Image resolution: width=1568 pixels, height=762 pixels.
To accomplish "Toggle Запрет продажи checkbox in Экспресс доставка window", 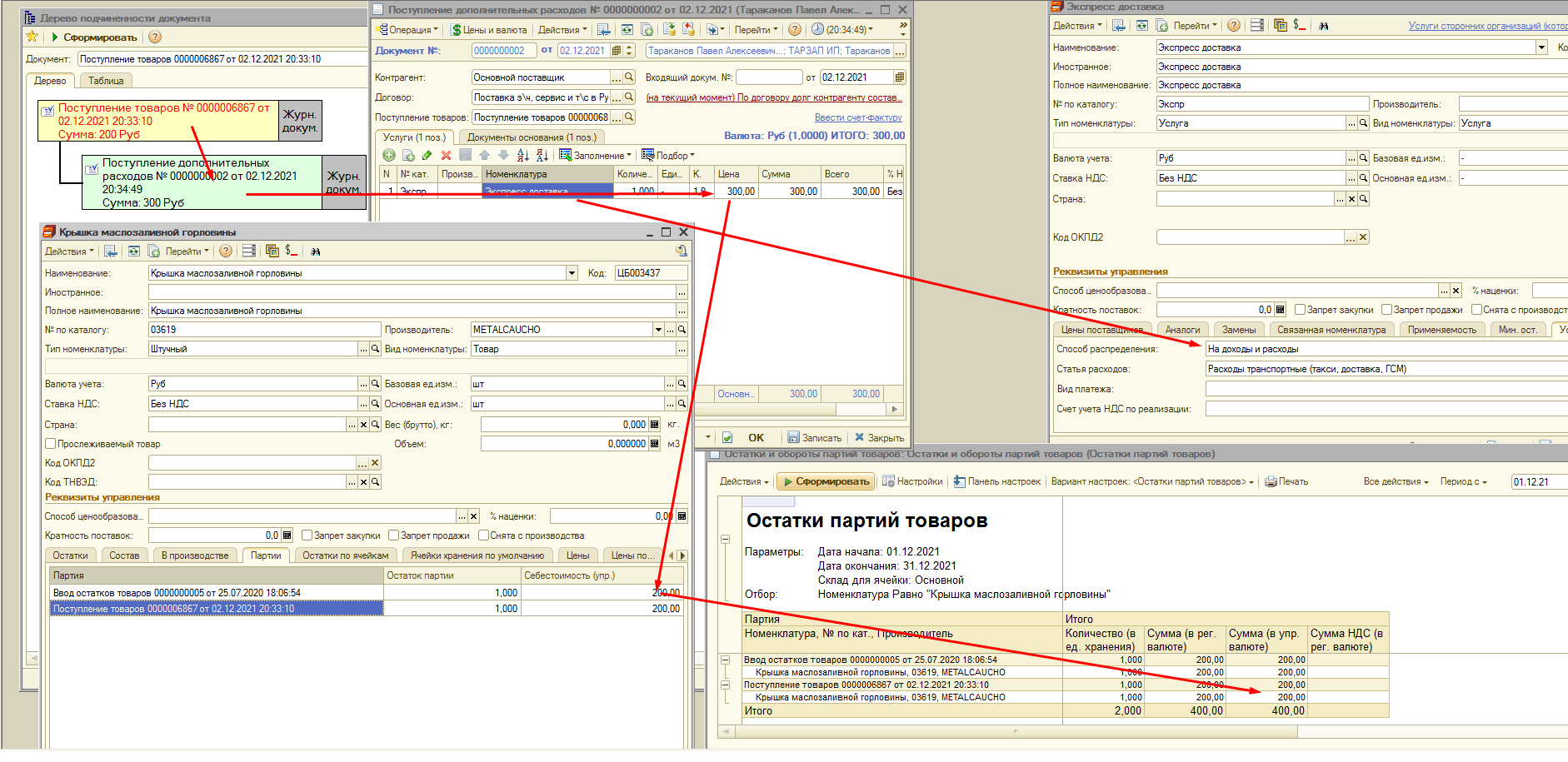I will click(x=1387, y=310).
